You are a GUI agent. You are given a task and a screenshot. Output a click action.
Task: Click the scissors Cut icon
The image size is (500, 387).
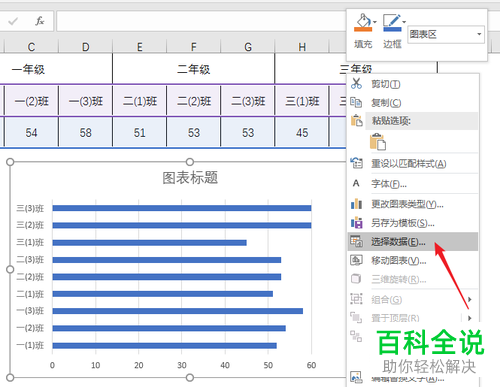[x=356, y=84]
